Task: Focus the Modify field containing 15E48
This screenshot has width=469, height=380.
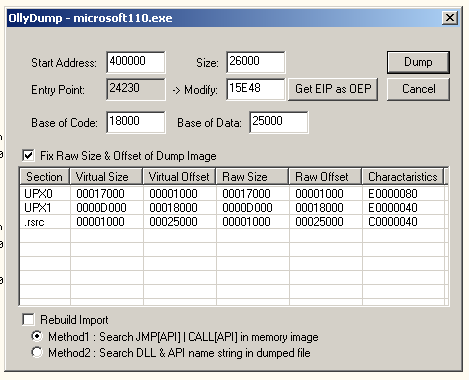Action: pos(256,89)
